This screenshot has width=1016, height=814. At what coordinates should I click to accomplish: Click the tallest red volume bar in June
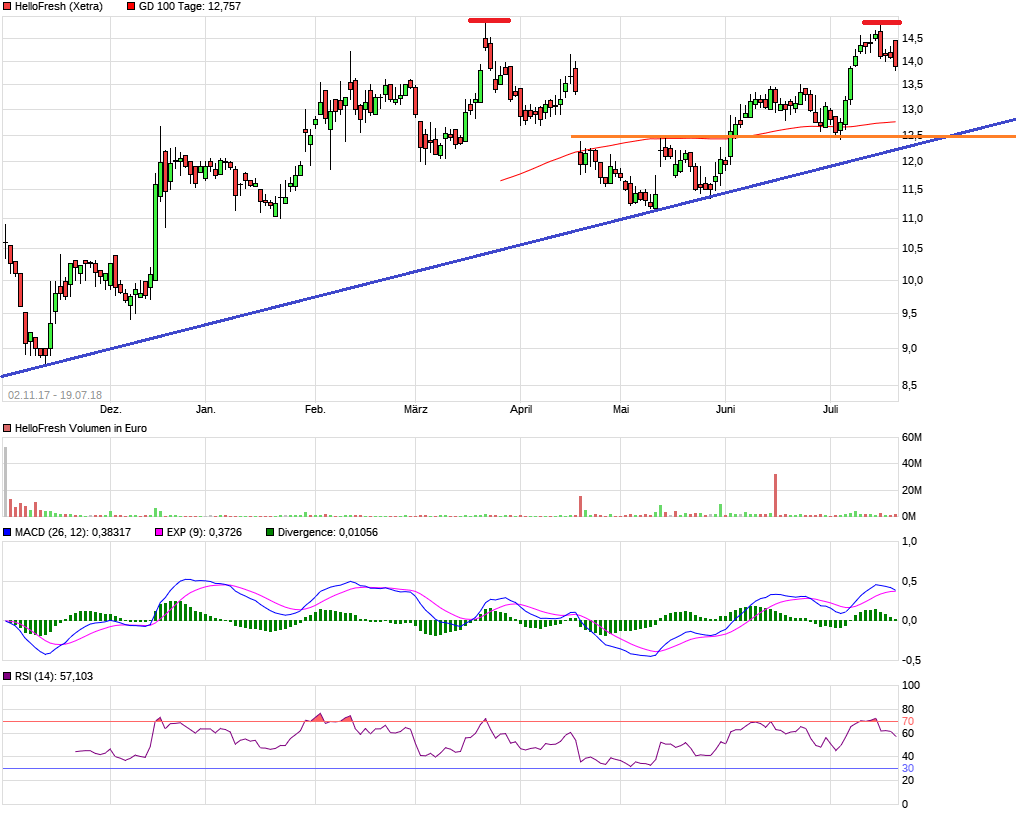775,495
